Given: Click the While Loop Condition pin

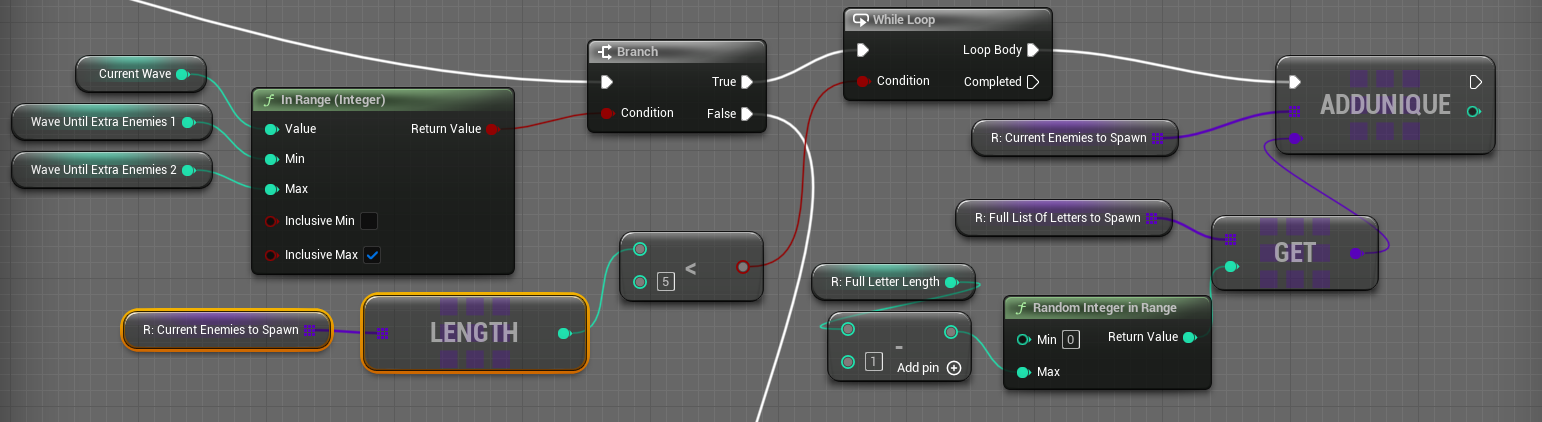Looking at the screenshot, I should (x=863, y=81).
